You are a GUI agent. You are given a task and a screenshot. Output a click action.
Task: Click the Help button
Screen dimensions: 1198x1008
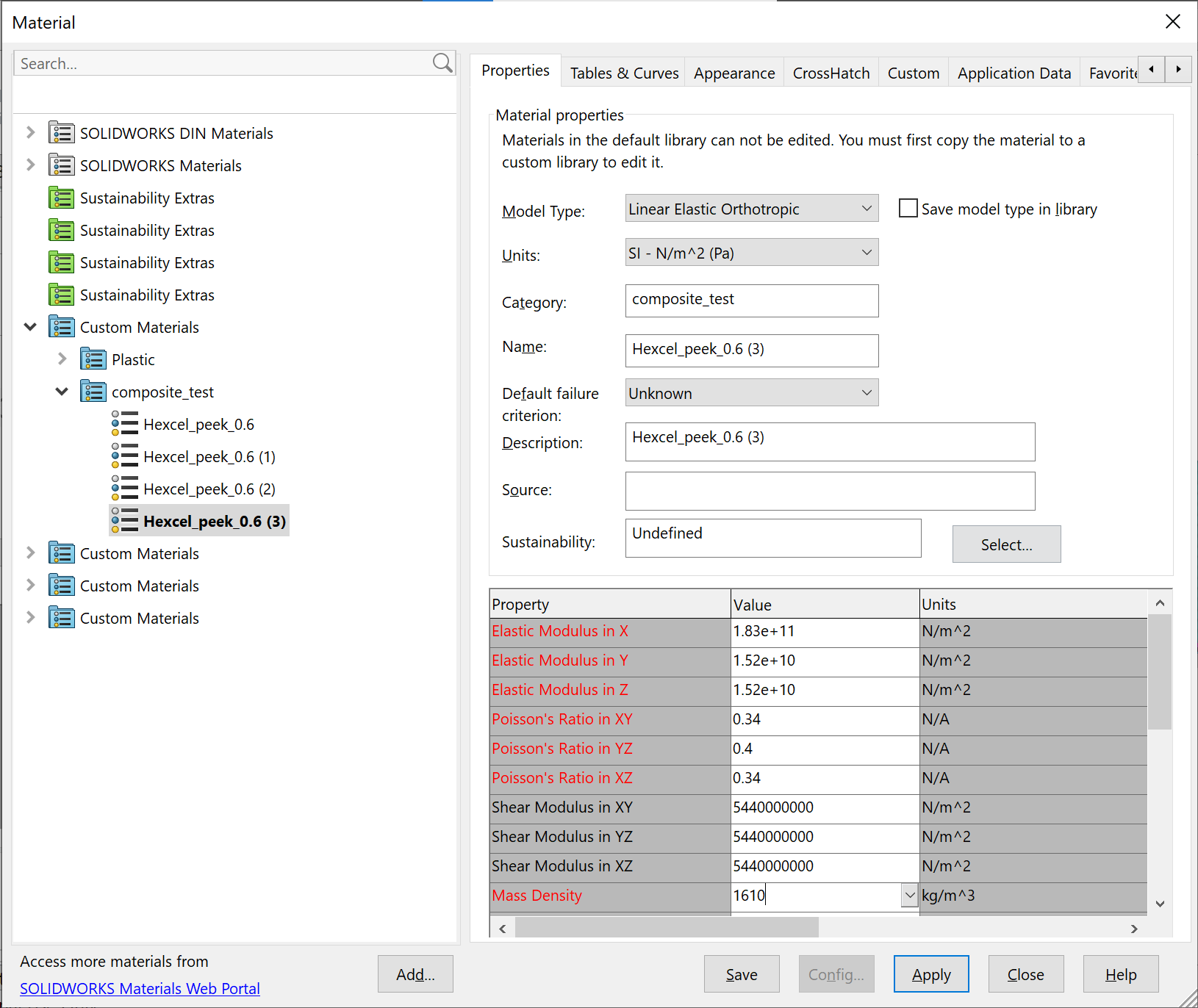click(1121, 974)
